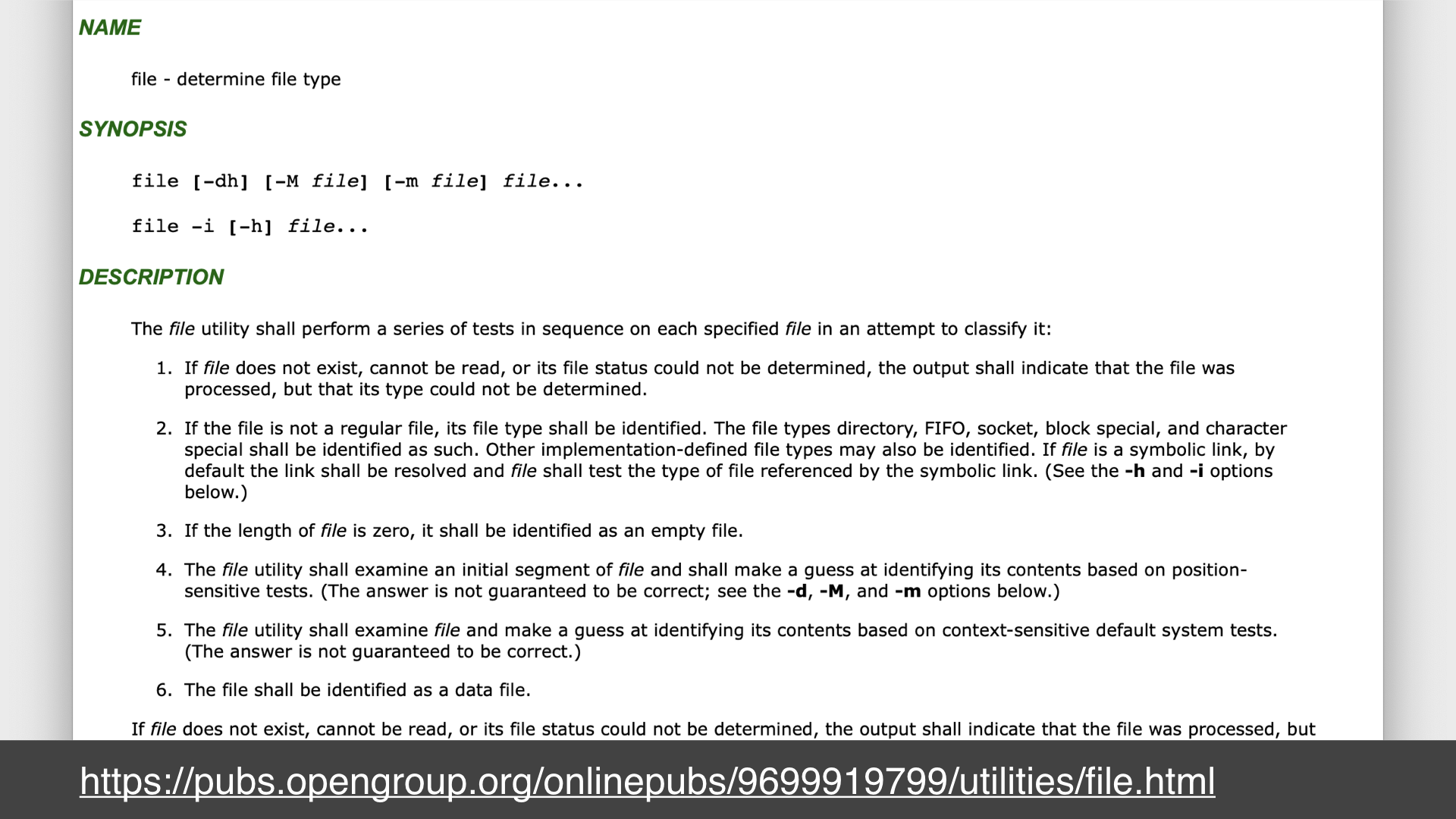The height and width of the screenshot is (819, 1456).
Task: Click the -dh option in synopsis
Action: [217, 180]
